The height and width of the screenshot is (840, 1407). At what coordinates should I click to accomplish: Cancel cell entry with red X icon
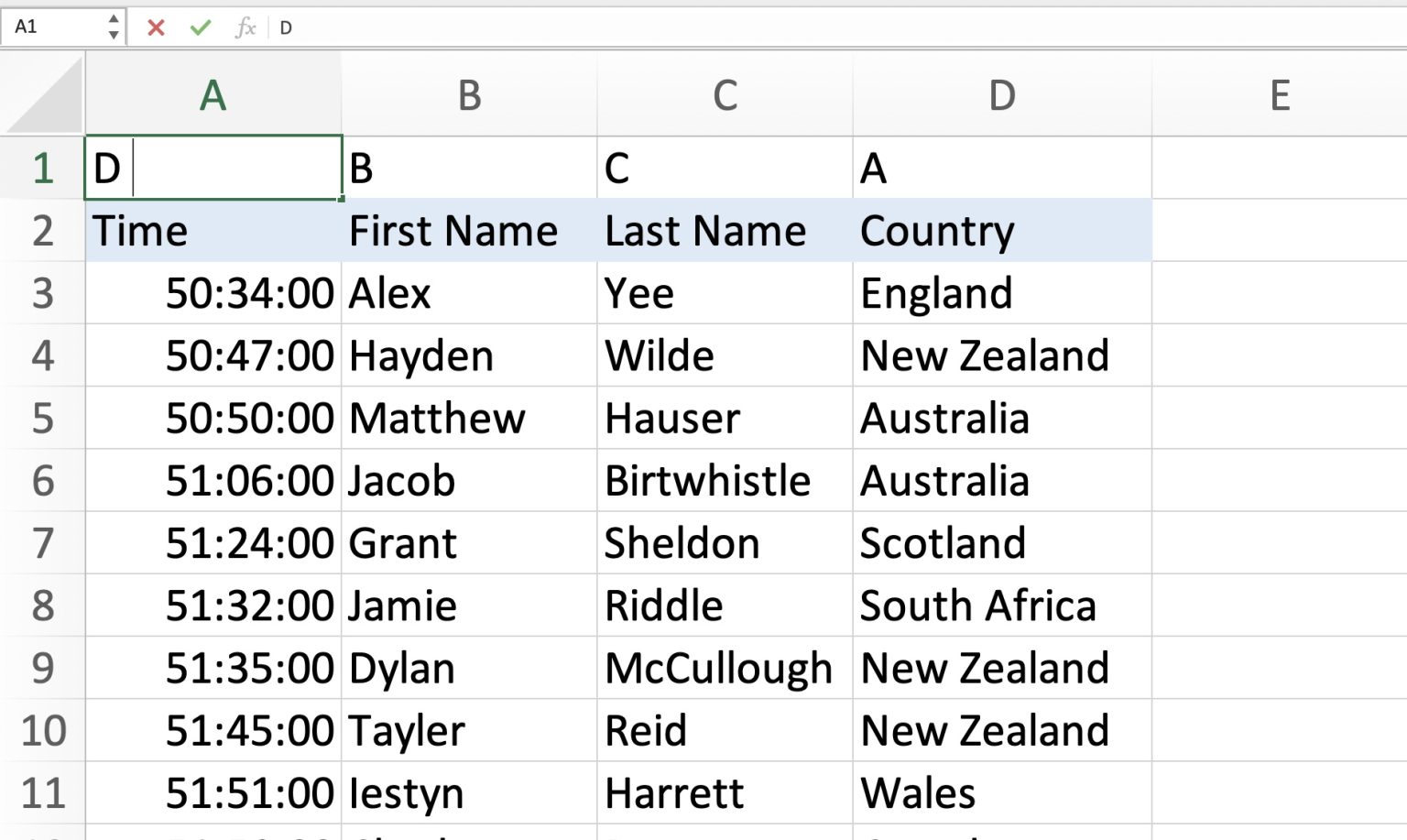(156, 27)
